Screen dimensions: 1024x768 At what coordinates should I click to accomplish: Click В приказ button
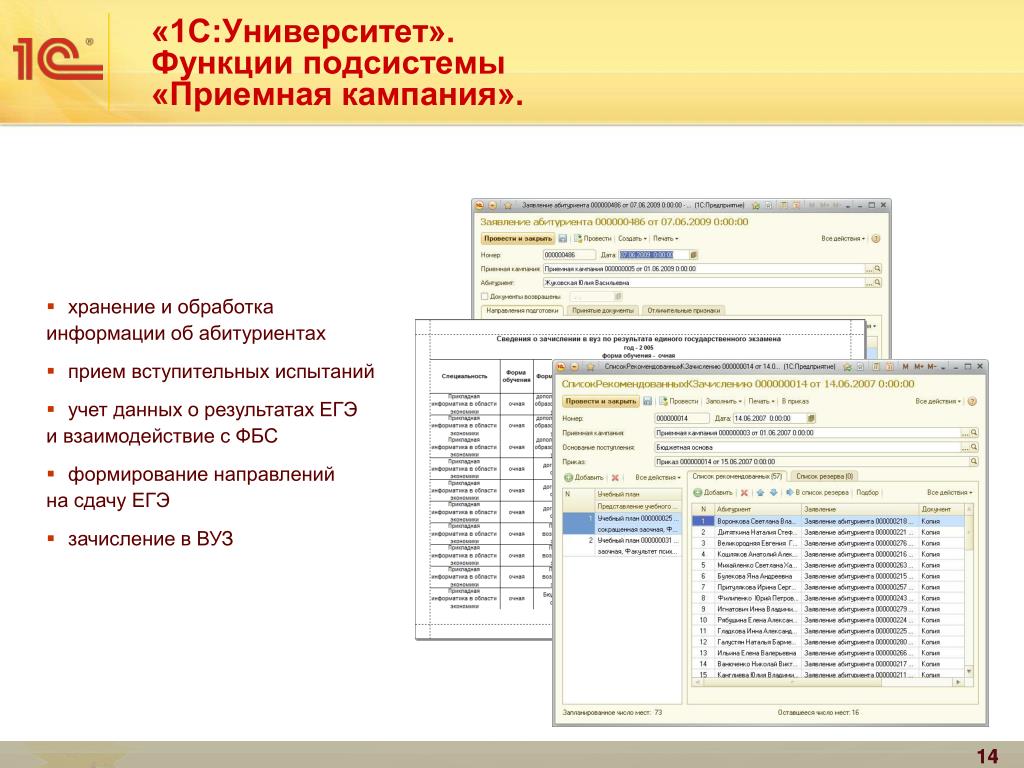pyautogui.click(x=795, y=401)
